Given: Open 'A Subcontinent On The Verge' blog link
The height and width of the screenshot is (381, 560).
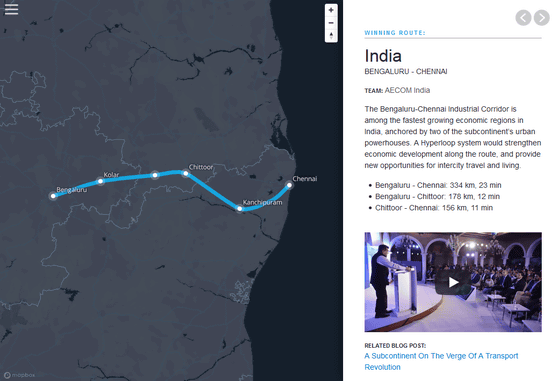Looking at the screenshot, I should [441, 361].
